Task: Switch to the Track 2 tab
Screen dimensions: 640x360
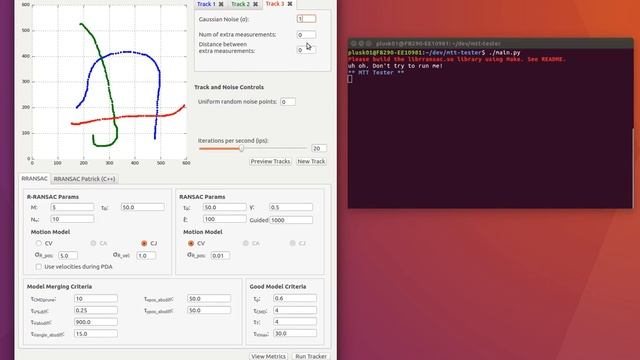Action: (240, 4)
